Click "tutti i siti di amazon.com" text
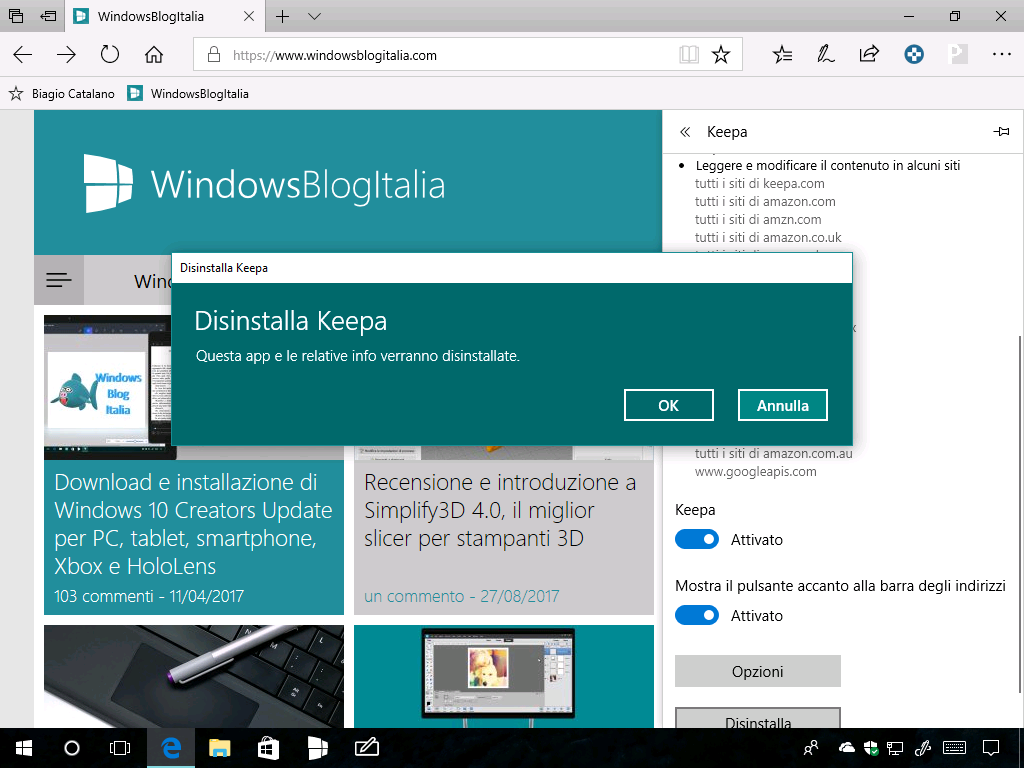This screenshot has width=1024, height=768. 765,202
